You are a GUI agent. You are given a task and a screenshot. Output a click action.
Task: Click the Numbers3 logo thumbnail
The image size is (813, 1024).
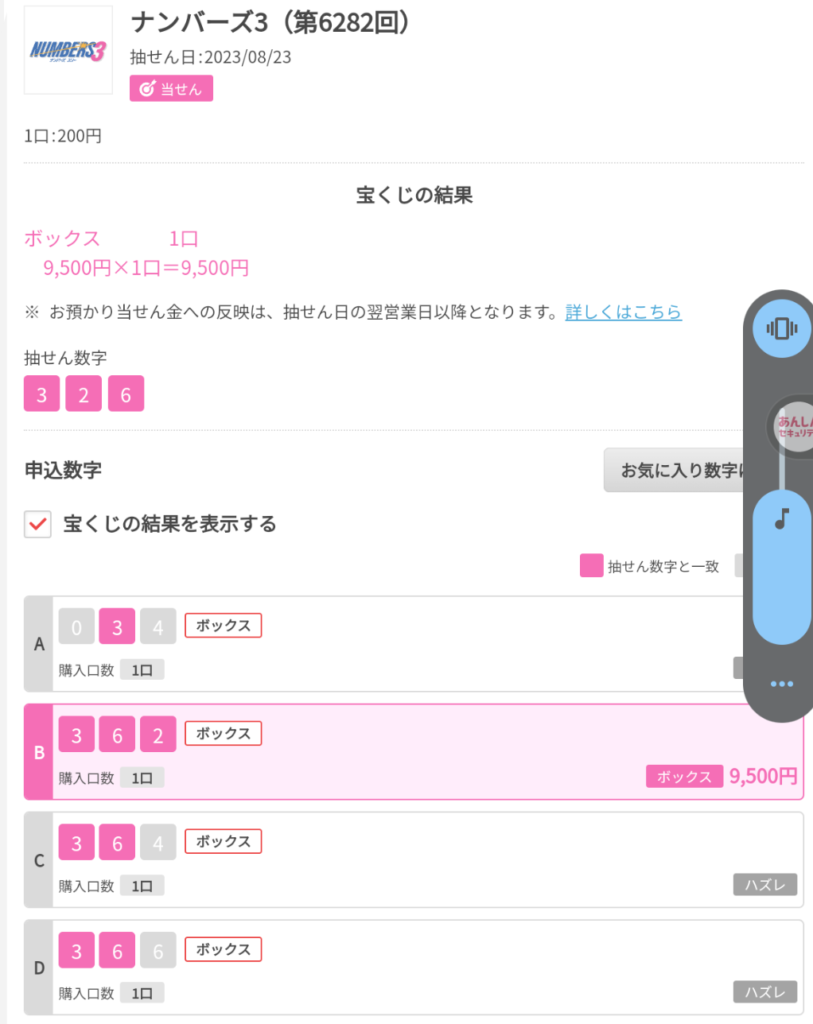(x=68, y=50)
